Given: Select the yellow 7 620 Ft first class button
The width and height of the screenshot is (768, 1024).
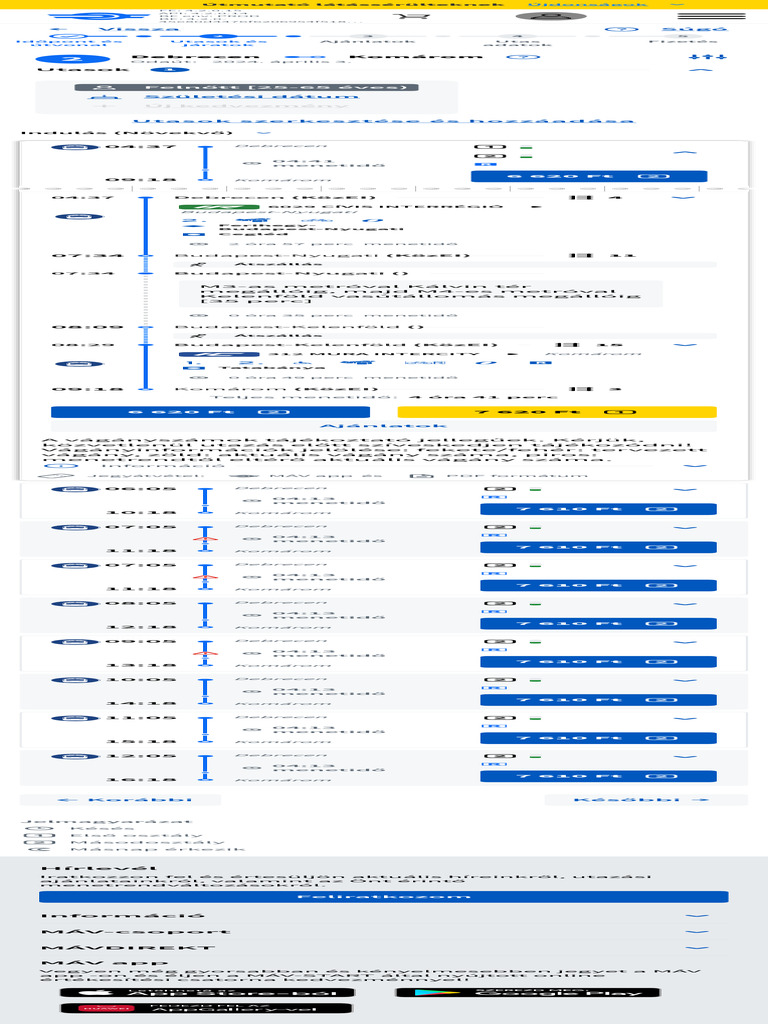Looking at the screenshot, I should click(x=557, y=412).
